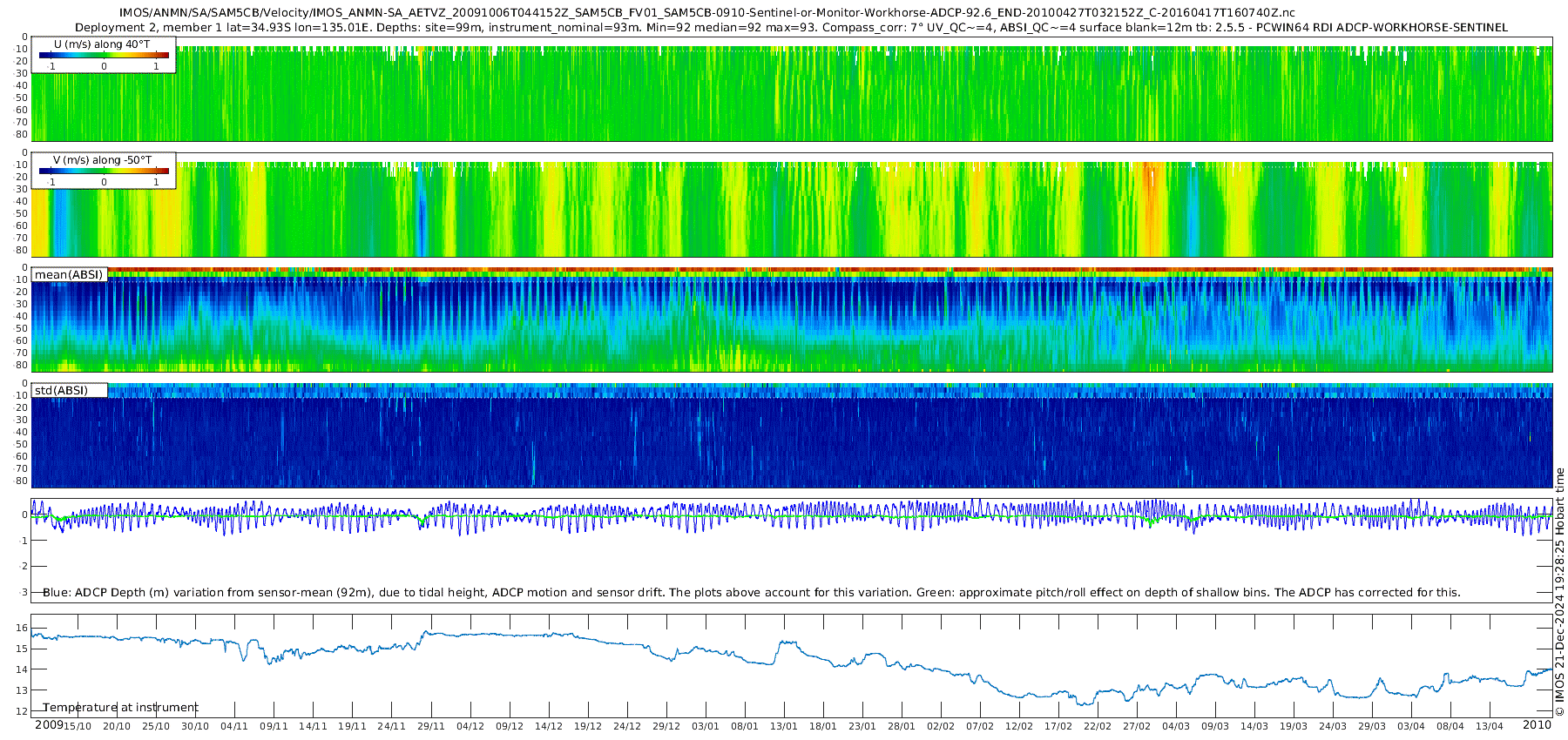This screenshot has height=740, width=1568.
Task: Click the NetCDF file path title text
Action: click(706, 13)
